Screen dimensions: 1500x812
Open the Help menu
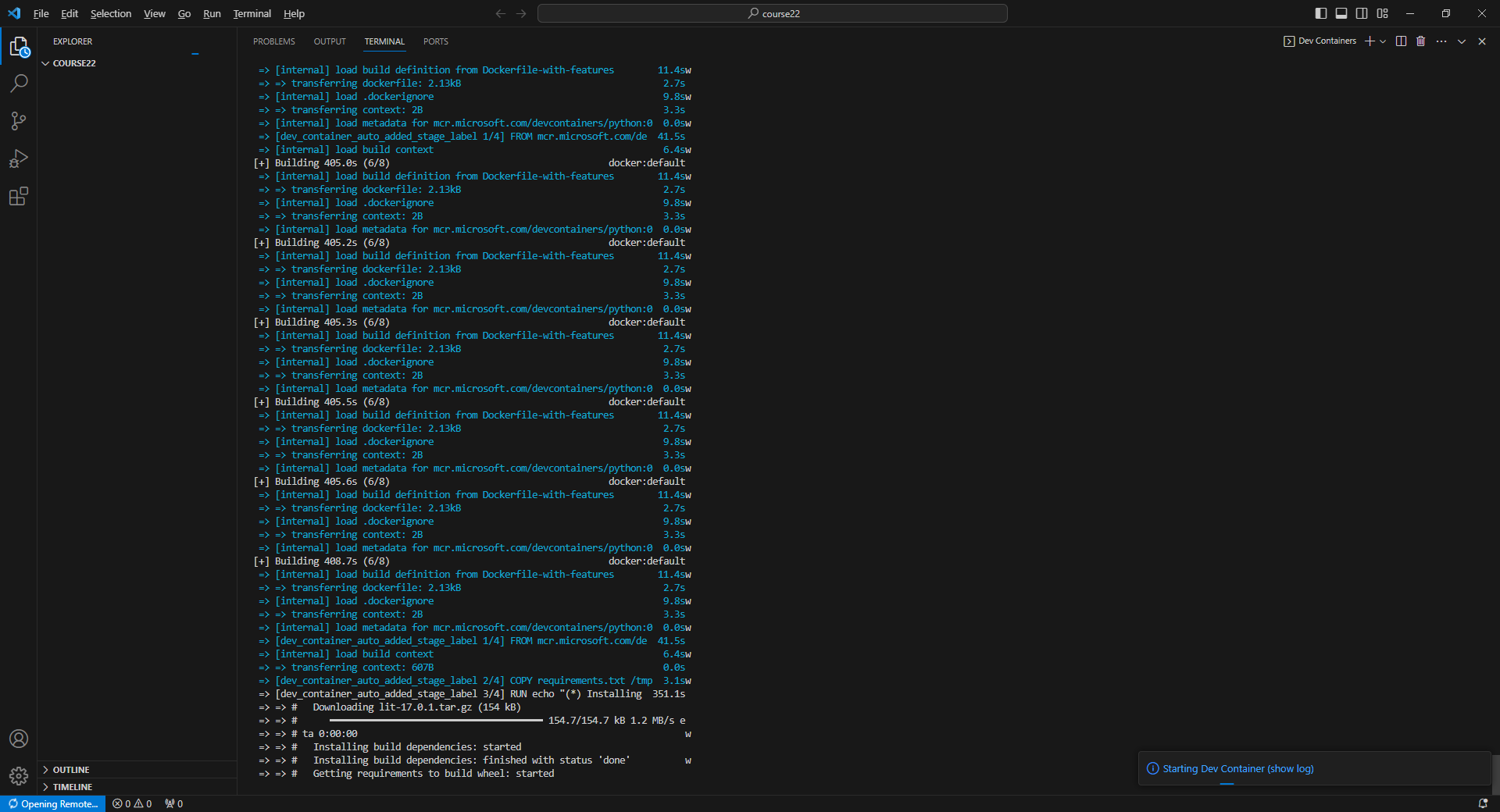tap(295, 13)
